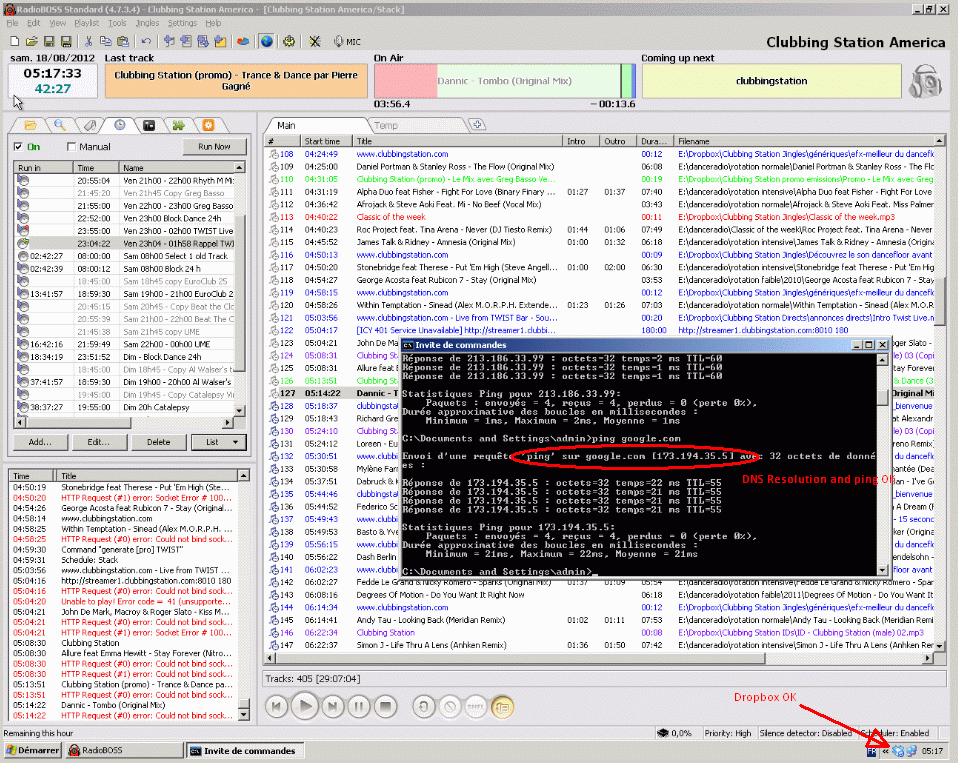Open the File menu
This screenshot has width=958, height=763.
(12, 23)
